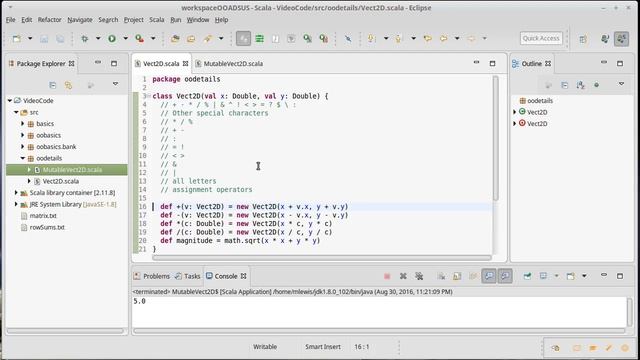Expand the oobasics package
Screen dimensions: 640x360
click(x=23, y=135)
